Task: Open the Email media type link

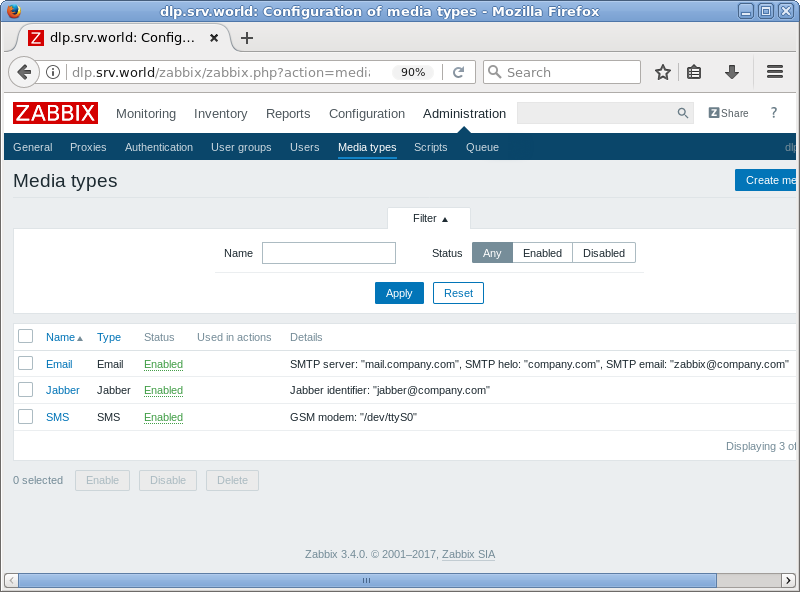Action: pos(59,364)
